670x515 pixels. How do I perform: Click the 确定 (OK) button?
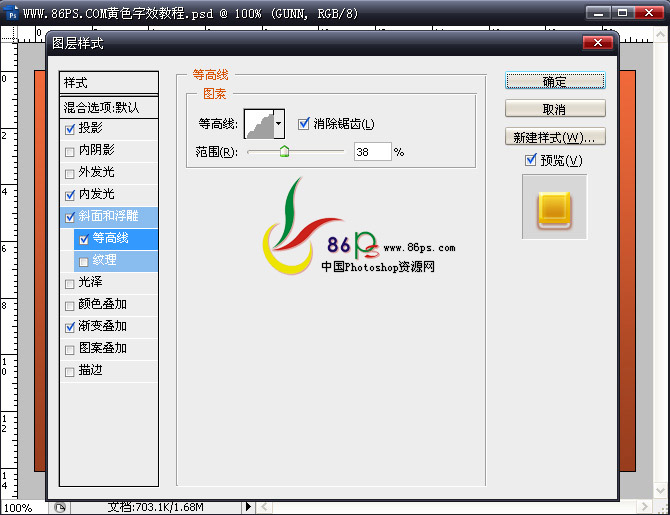(555, 80)
